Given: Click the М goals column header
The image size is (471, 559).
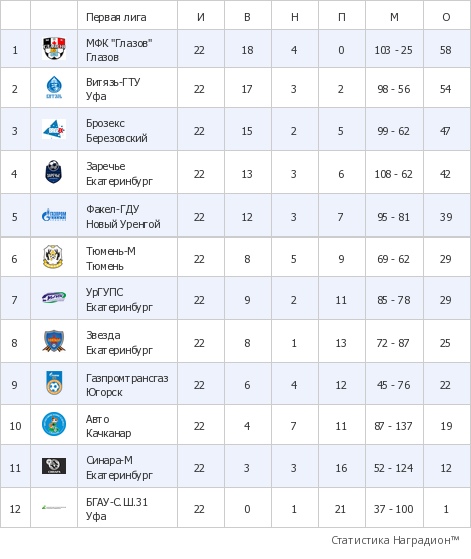Looking at the screenshot, I should 394,17.
